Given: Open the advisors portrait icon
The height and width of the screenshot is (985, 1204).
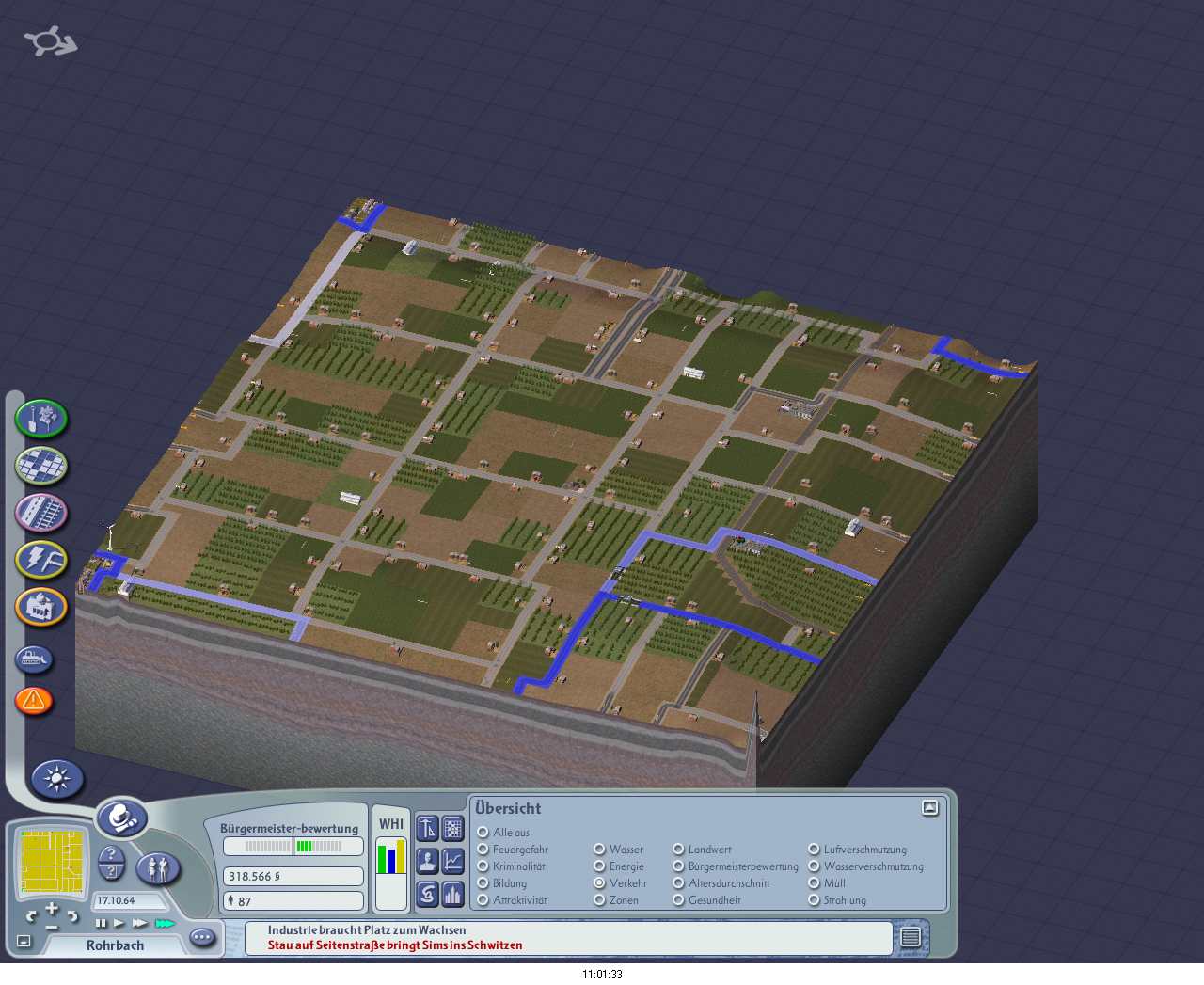Looking at the screenshot, I should point(427,861).
